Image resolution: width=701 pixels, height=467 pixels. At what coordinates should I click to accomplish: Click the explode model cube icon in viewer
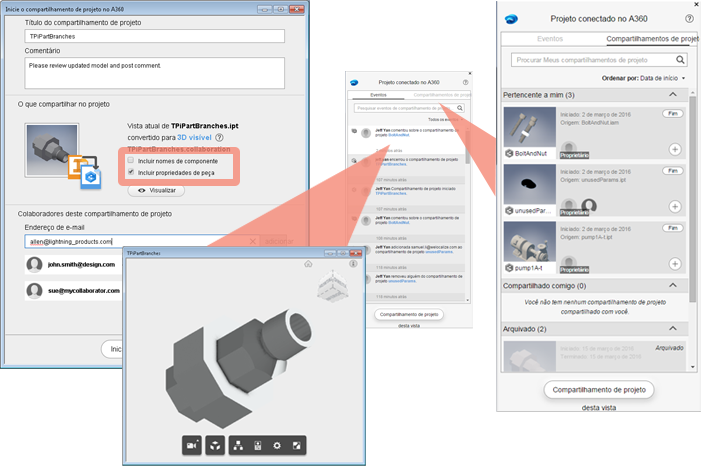(x=215, y=446)
